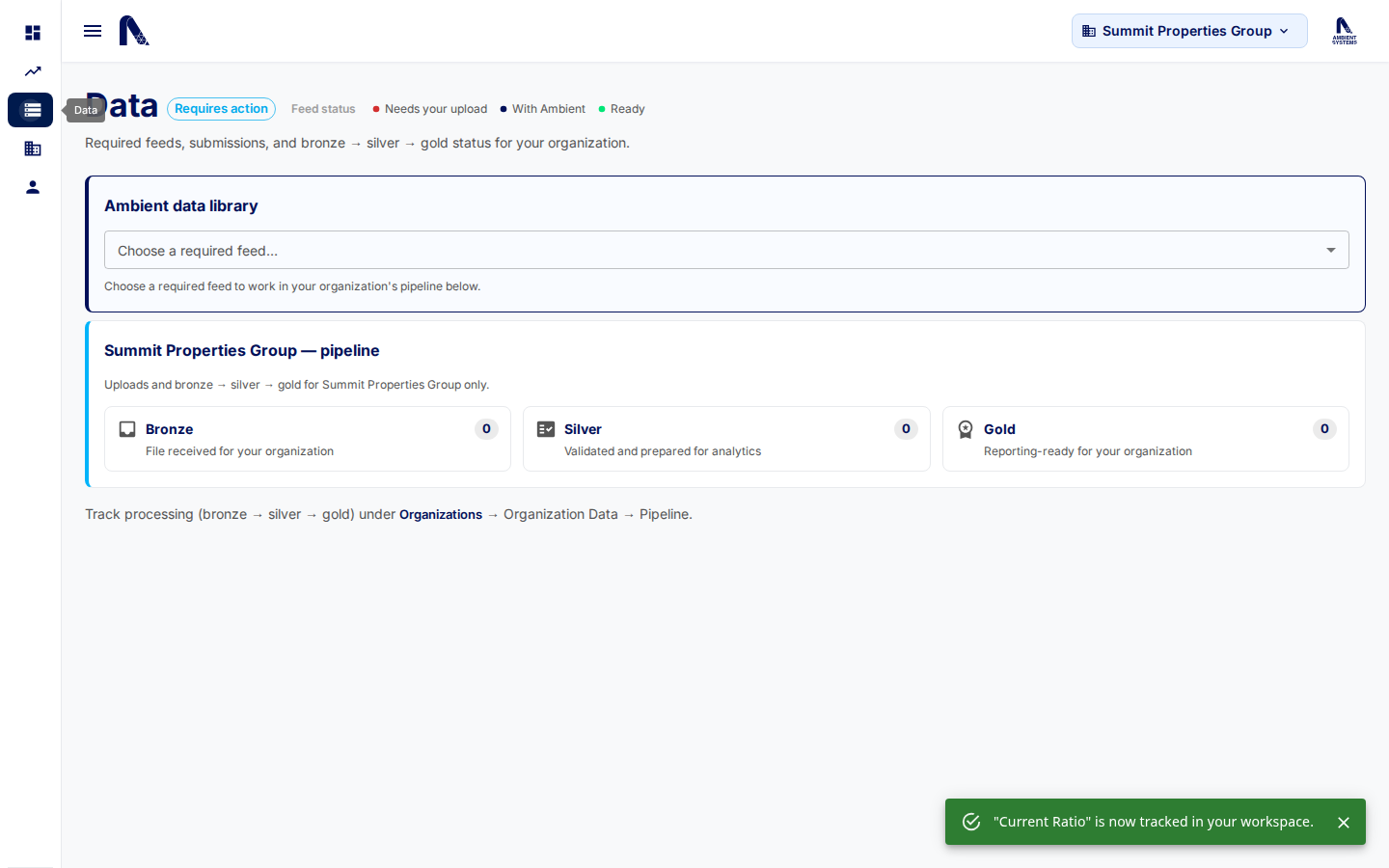Click the Bronze inbox icon
Image resolution: width=1389 pixels, height=868 pixels.
[x=127, y=429]
